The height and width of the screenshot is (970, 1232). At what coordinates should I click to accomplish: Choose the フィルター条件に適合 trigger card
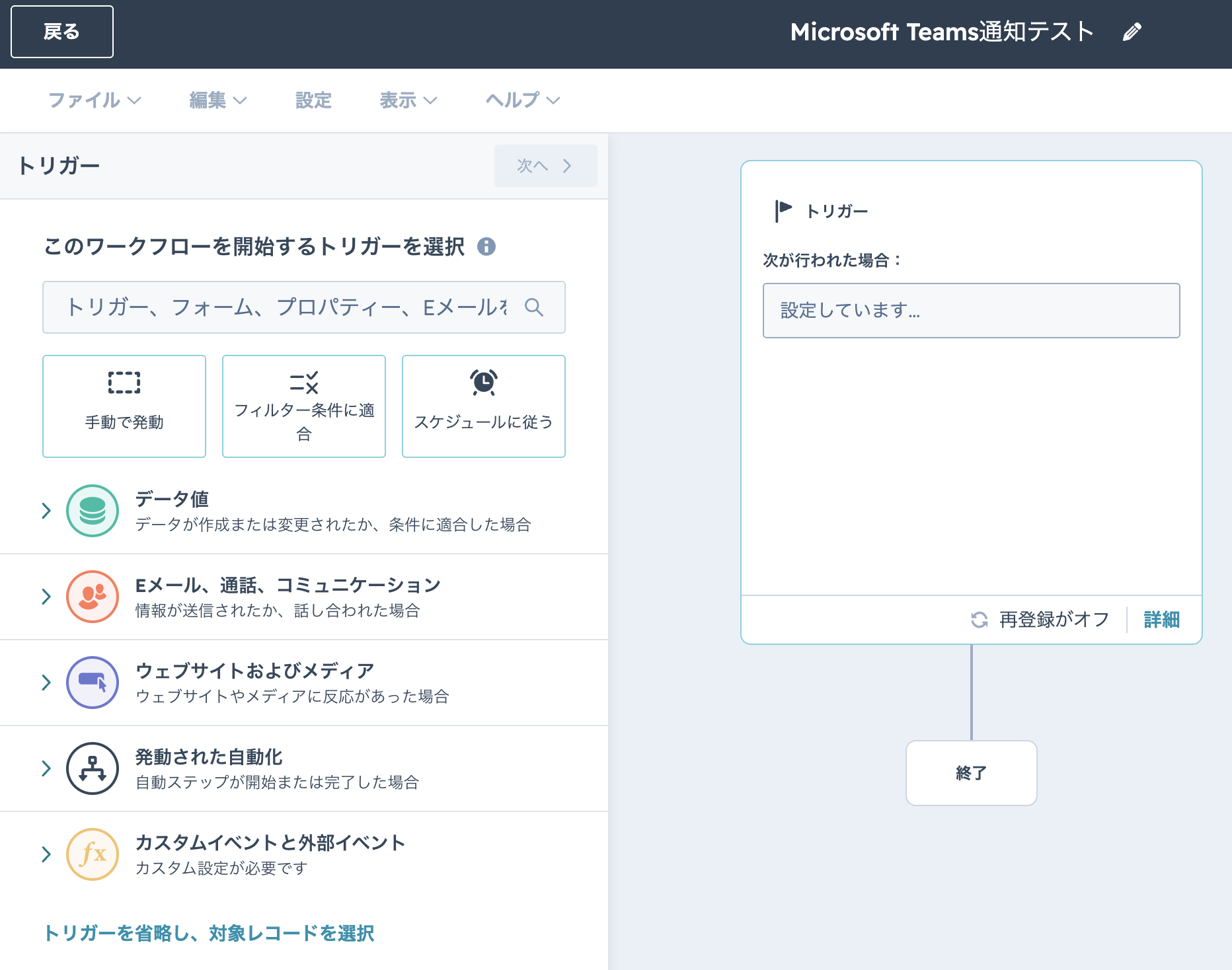coord(304,406)
